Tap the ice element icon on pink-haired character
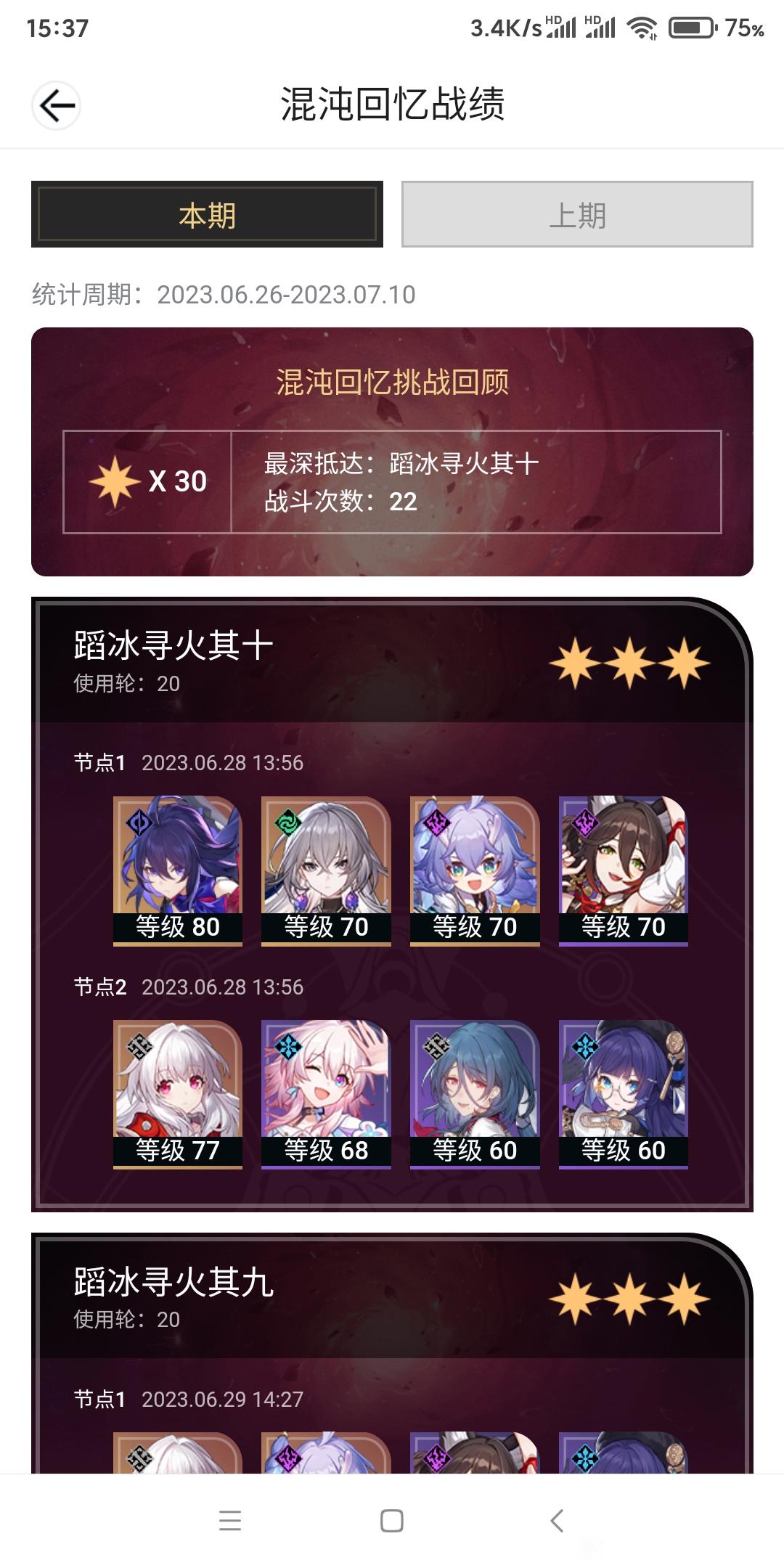The height and width of the screenshot is (1568, 784). (x=288, y=1046)
